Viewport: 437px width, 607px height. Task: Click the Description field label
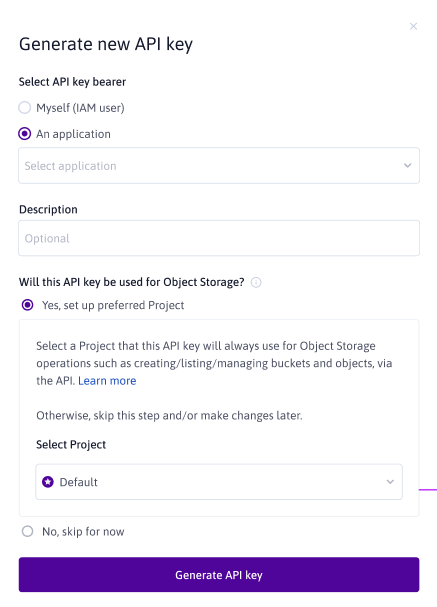coord(48,209)
